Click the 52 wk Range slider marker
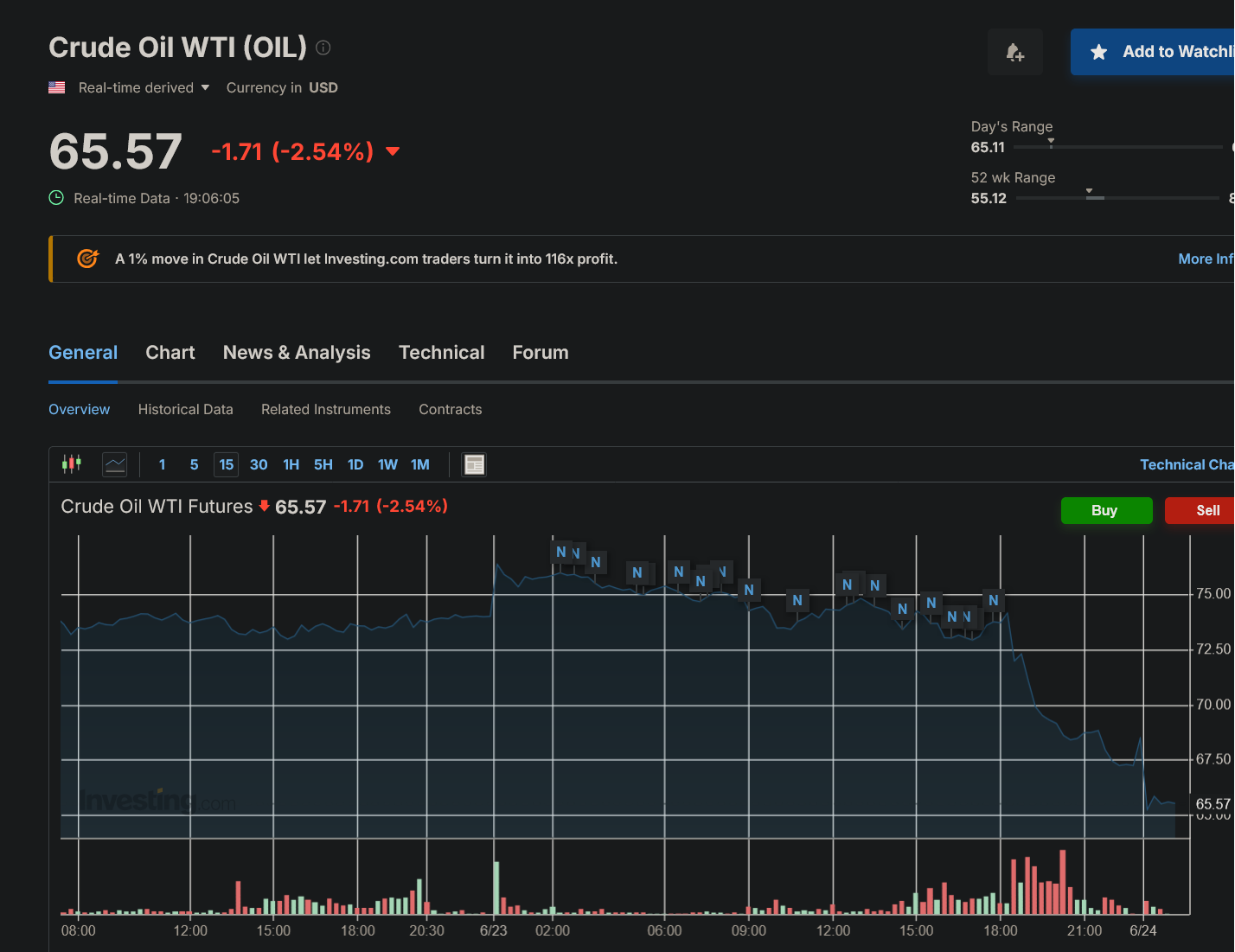1235x952 pixels. pos(1090,192)
